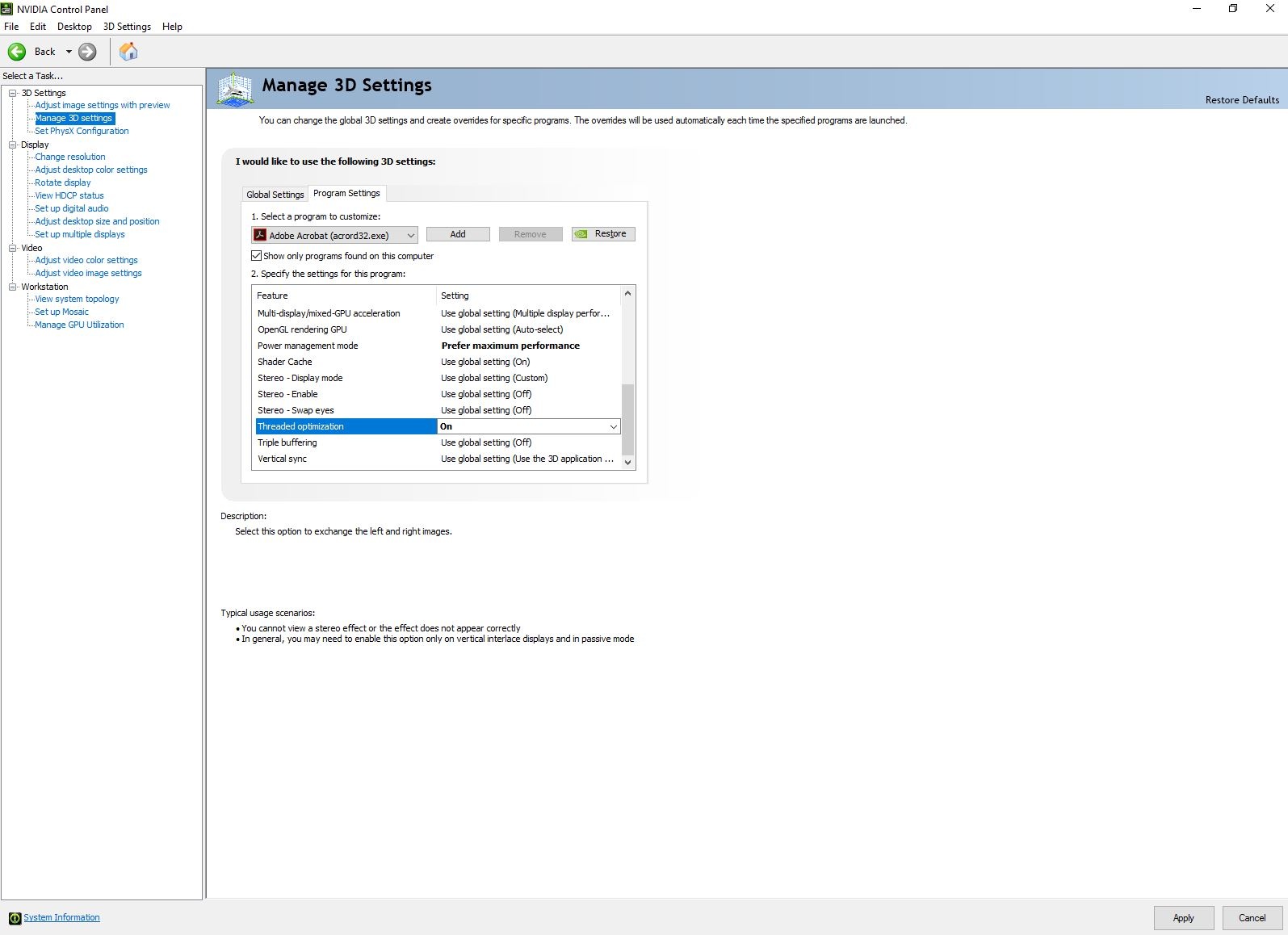This screenshot has height=935, width=1288.
Task: Open the Threaded optimization setting dropdown
Action: [613, 426]
